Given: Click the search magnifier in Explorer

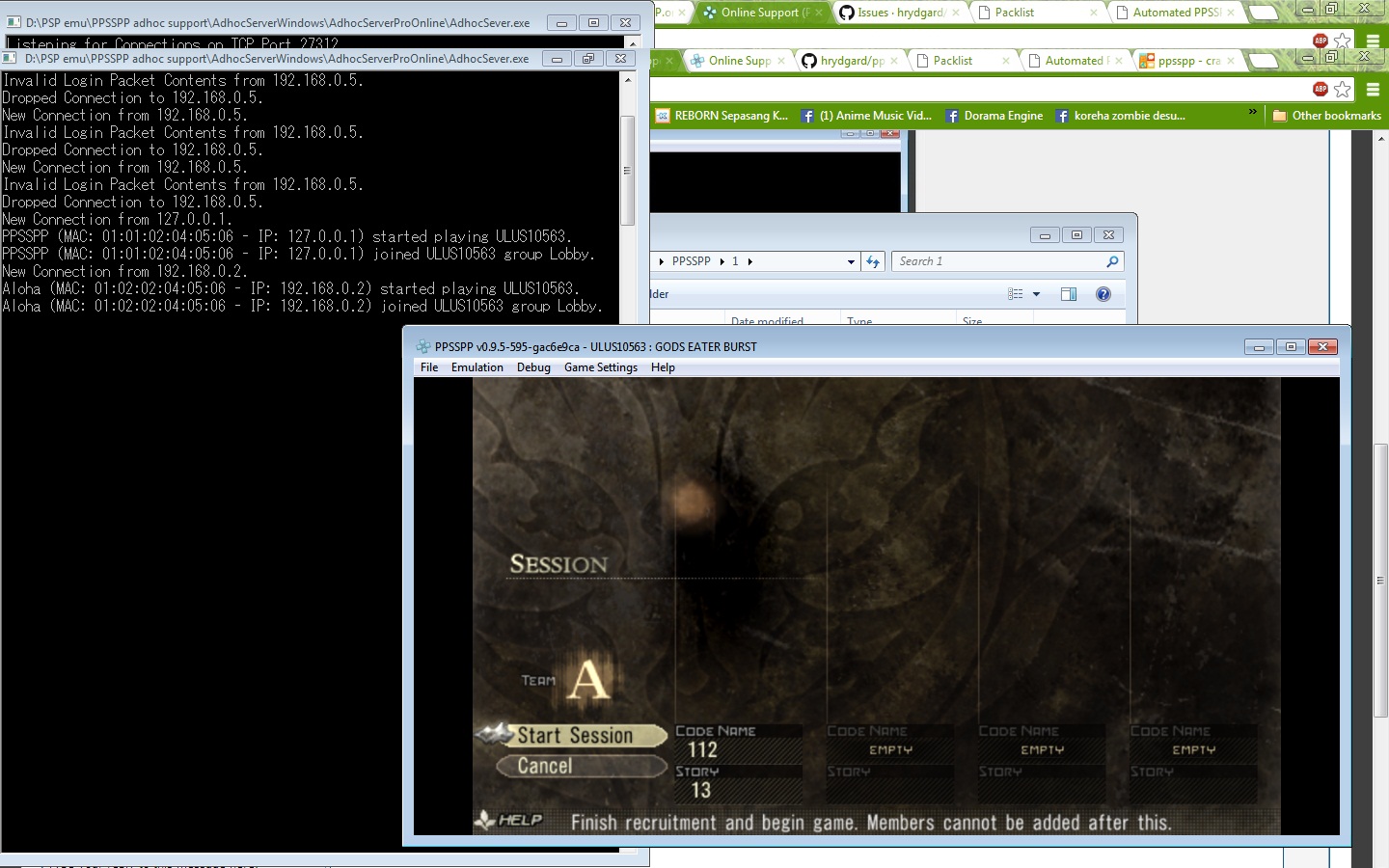Looking at the screenshot, I should [1112, 261].
